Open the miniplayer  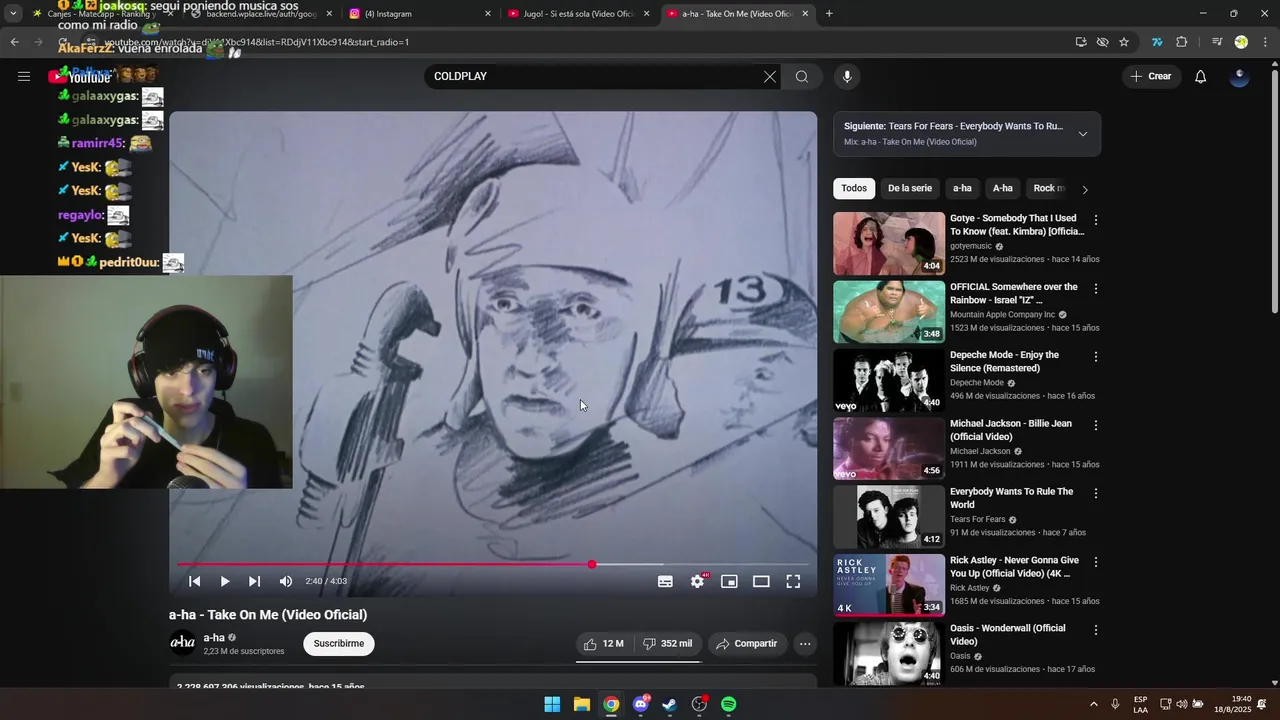(729, 581)
